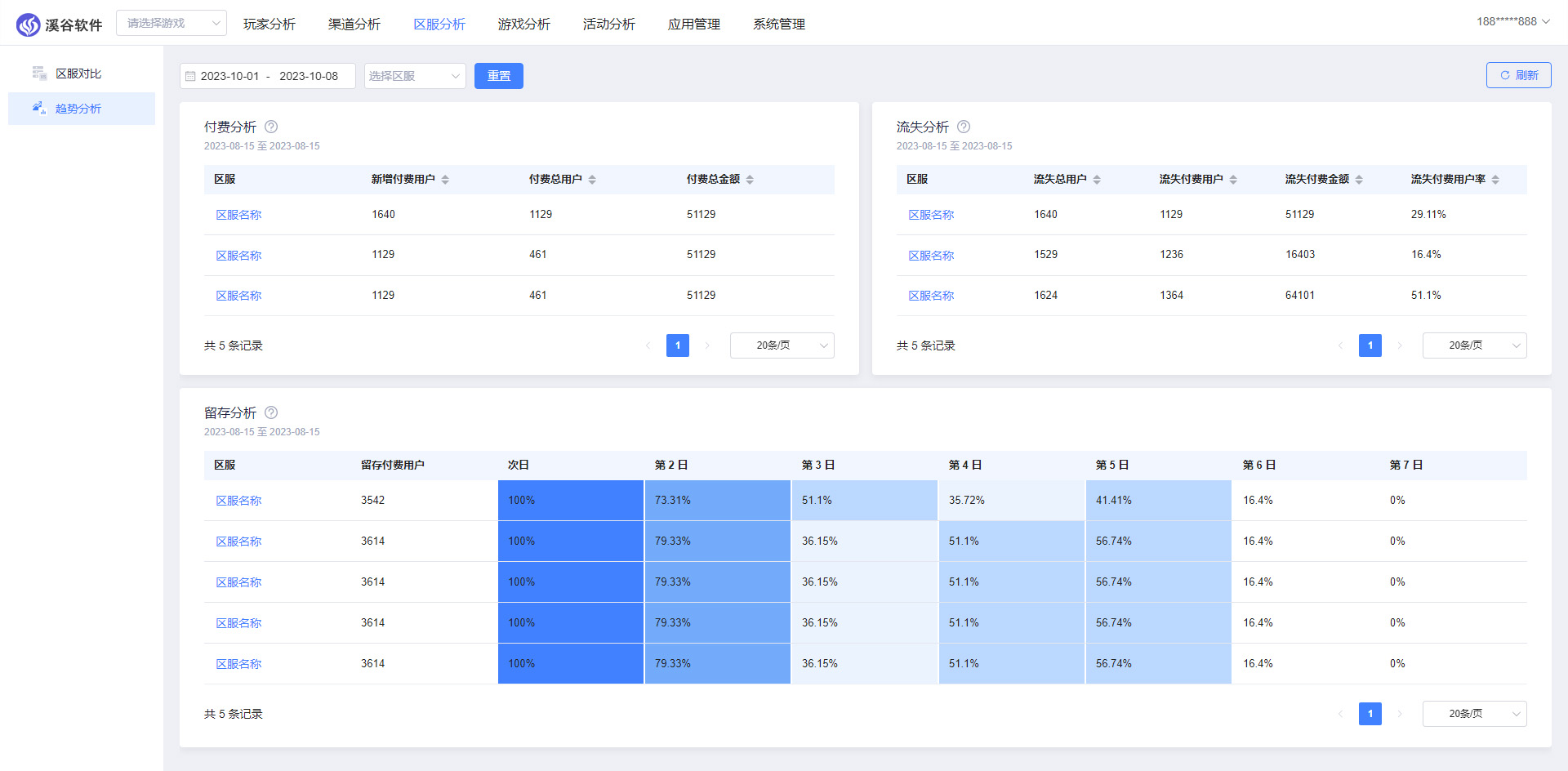The width and height of the screenshot is (1568, 771).
Task: Click the 第 7 日 column header
Action: tap(1406, 465)
